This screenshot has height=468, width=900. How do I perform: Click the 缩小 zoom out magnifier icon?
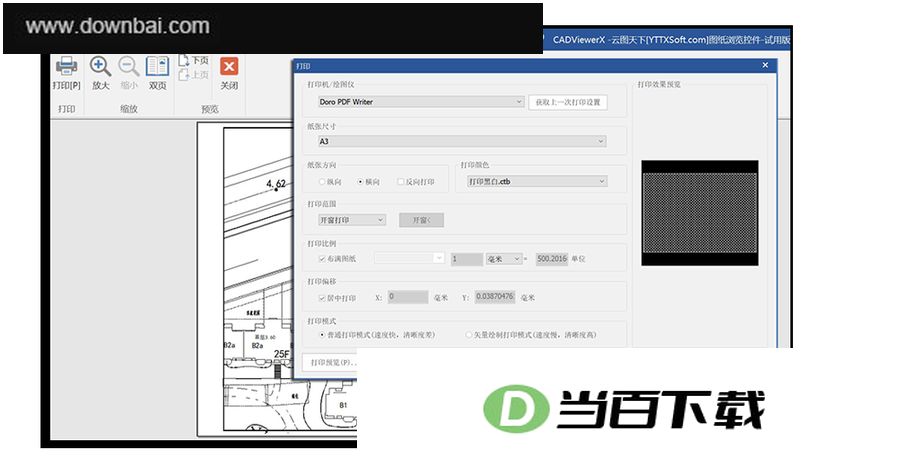129,67
